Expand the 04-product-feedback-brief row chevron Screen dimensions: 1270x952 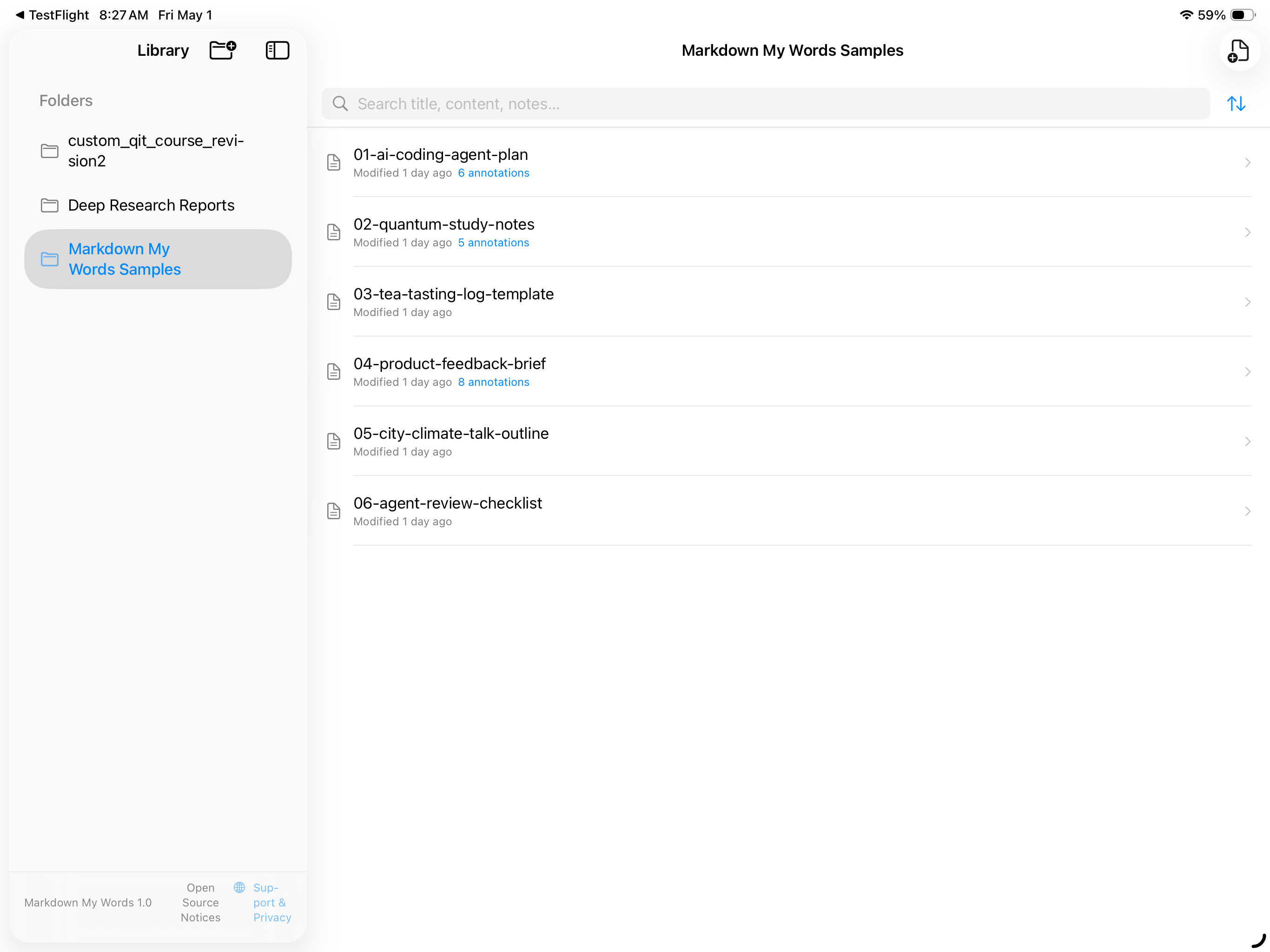point(1247,371)
